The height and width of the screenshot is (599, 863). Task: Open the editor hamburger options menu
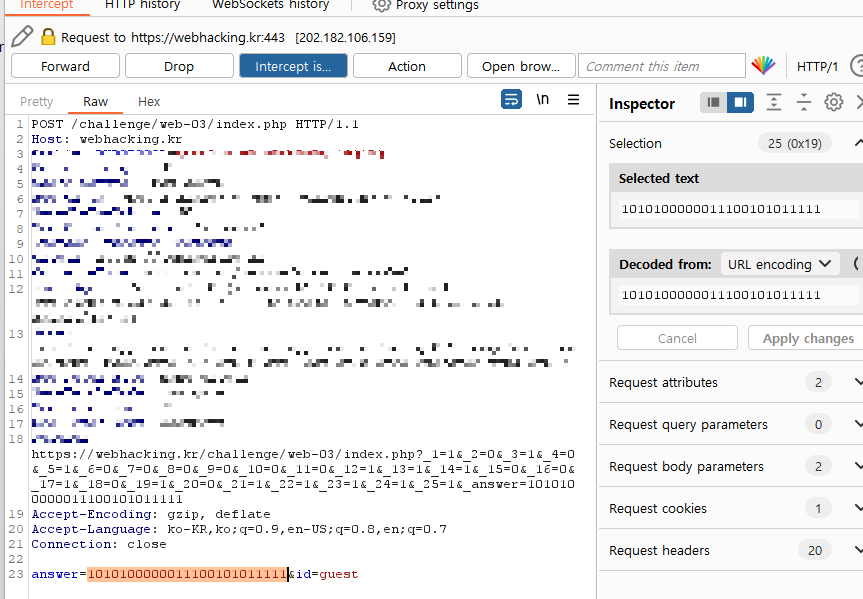[x=573, y=100]
